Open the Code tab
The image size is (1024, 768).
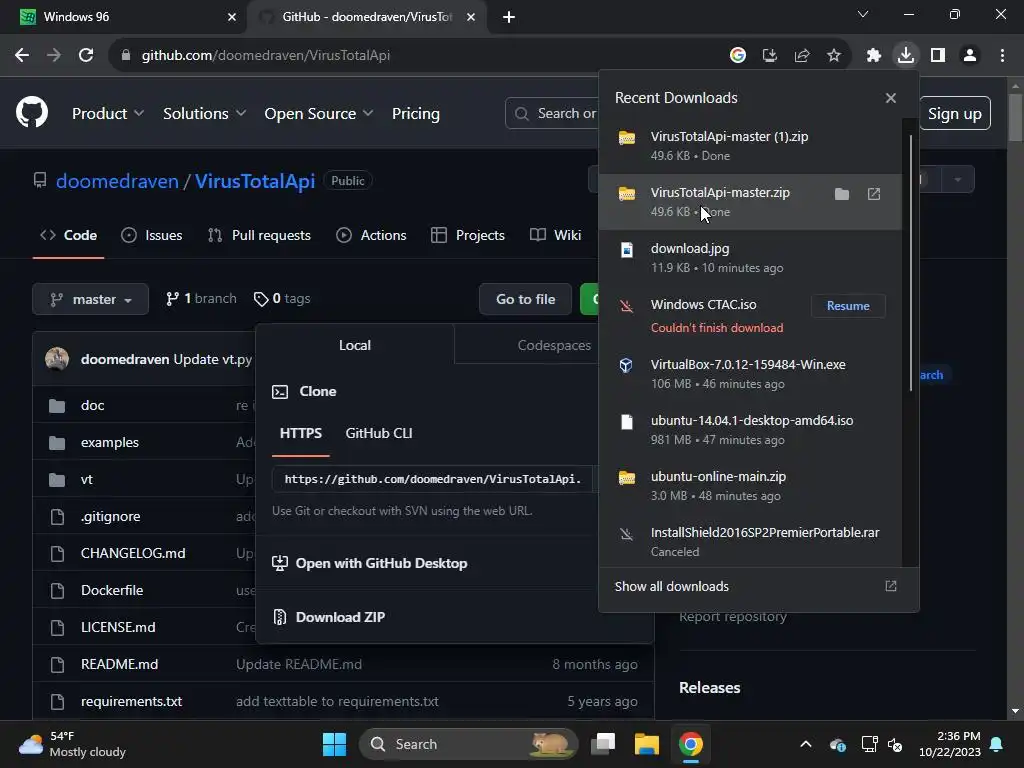point(69,235)
